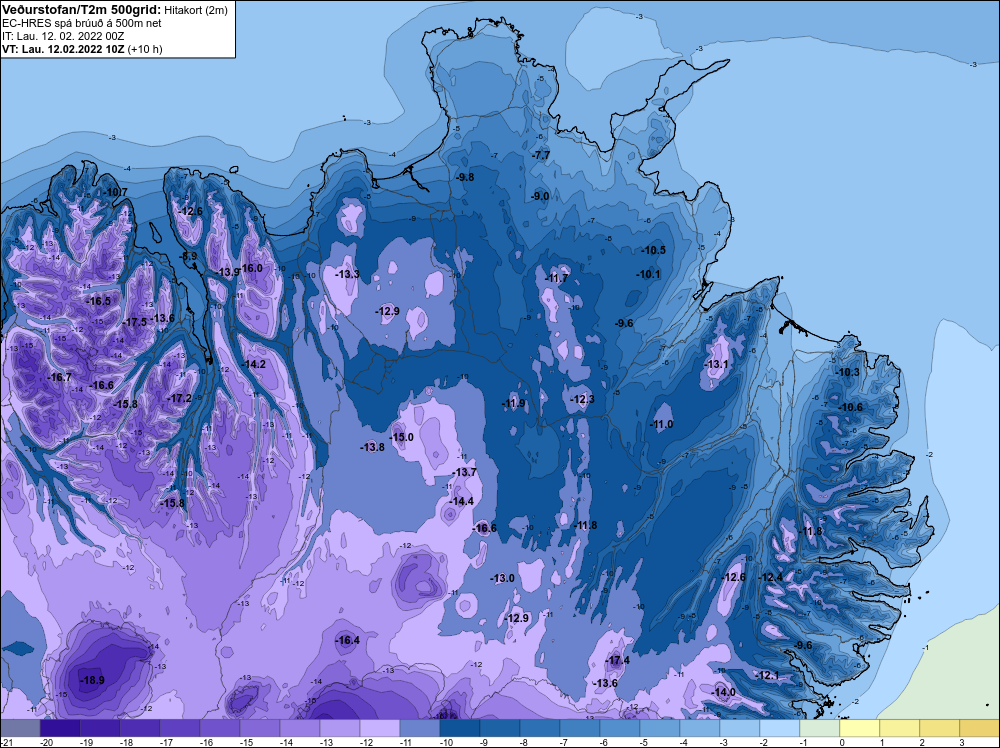Click the -10.5 temperature reading
The height and width of the screenshot is (748, 1000).
click(654, 250)
